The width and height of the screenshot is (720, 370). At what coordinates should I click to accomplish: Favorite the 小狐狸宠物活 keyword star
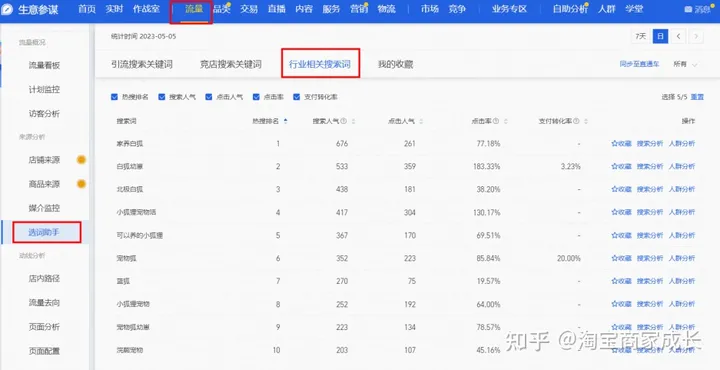tap(614, 212)
